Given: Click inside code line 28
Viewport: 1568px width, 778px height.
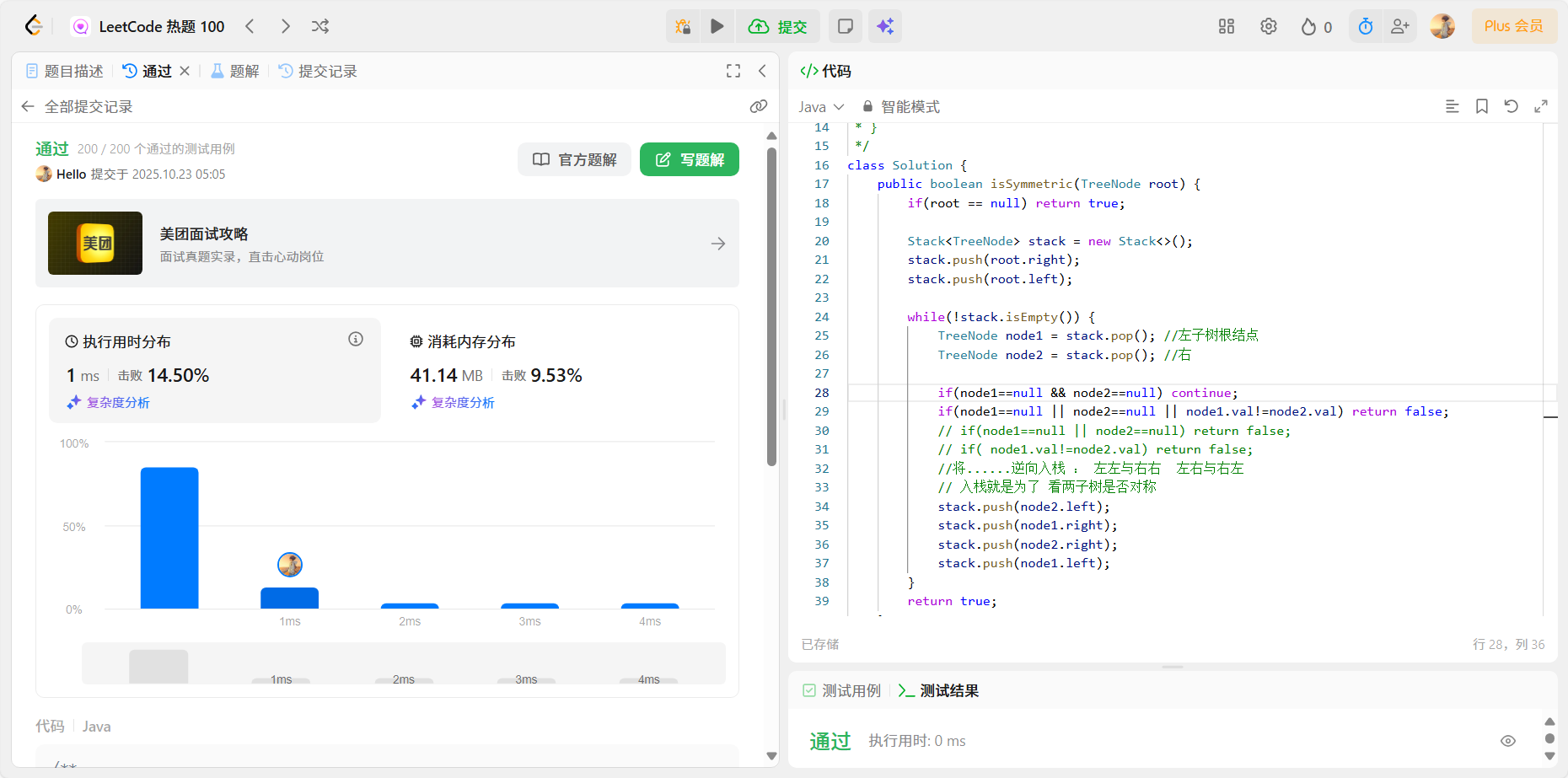Looking at the screenshot, I should pyautogui.click(x=1201, y=393).
